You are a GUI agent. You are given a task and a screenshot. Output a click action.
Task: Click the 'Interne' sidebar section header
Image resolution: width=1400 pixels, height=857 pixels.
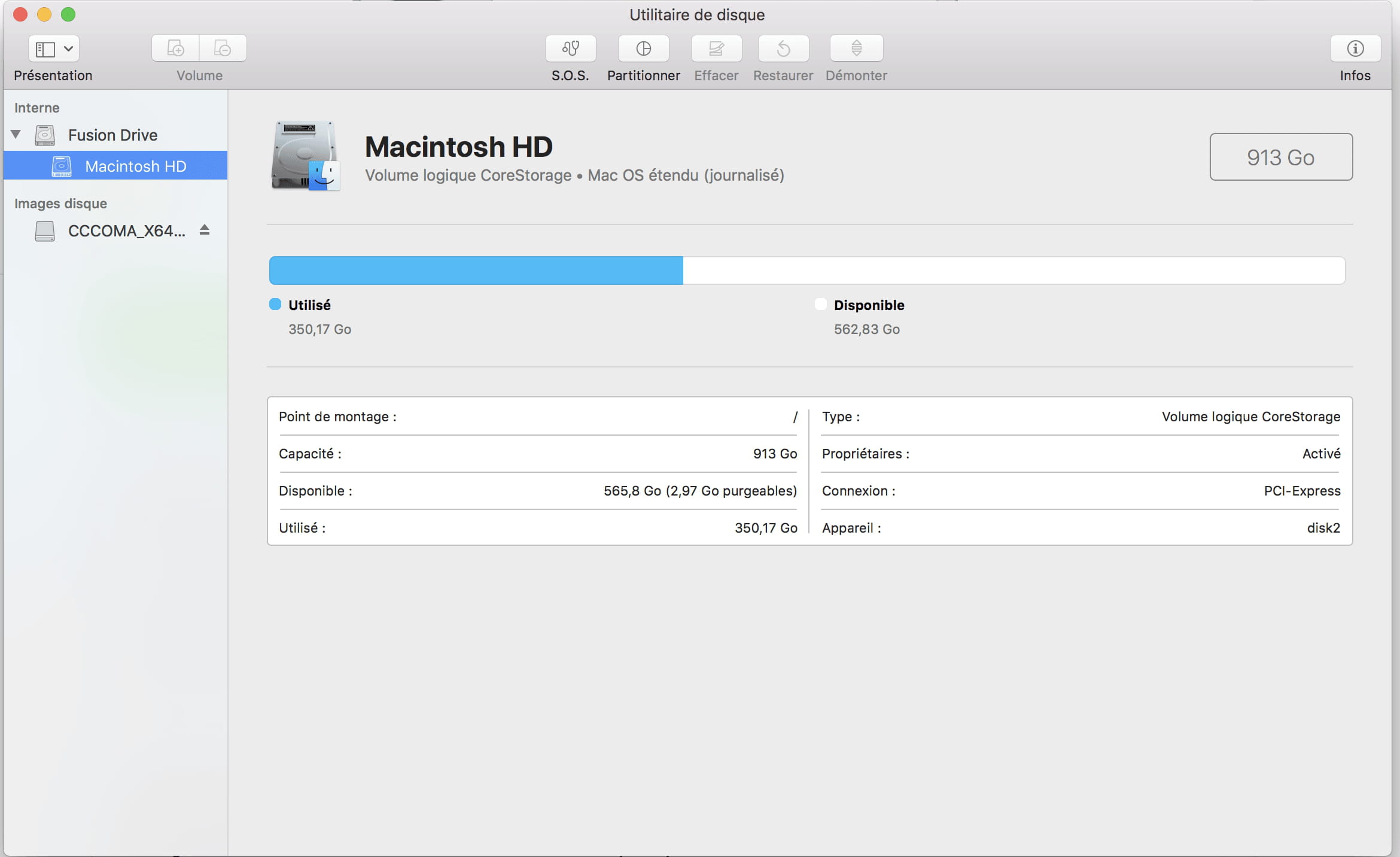click(x=37, y=108)
